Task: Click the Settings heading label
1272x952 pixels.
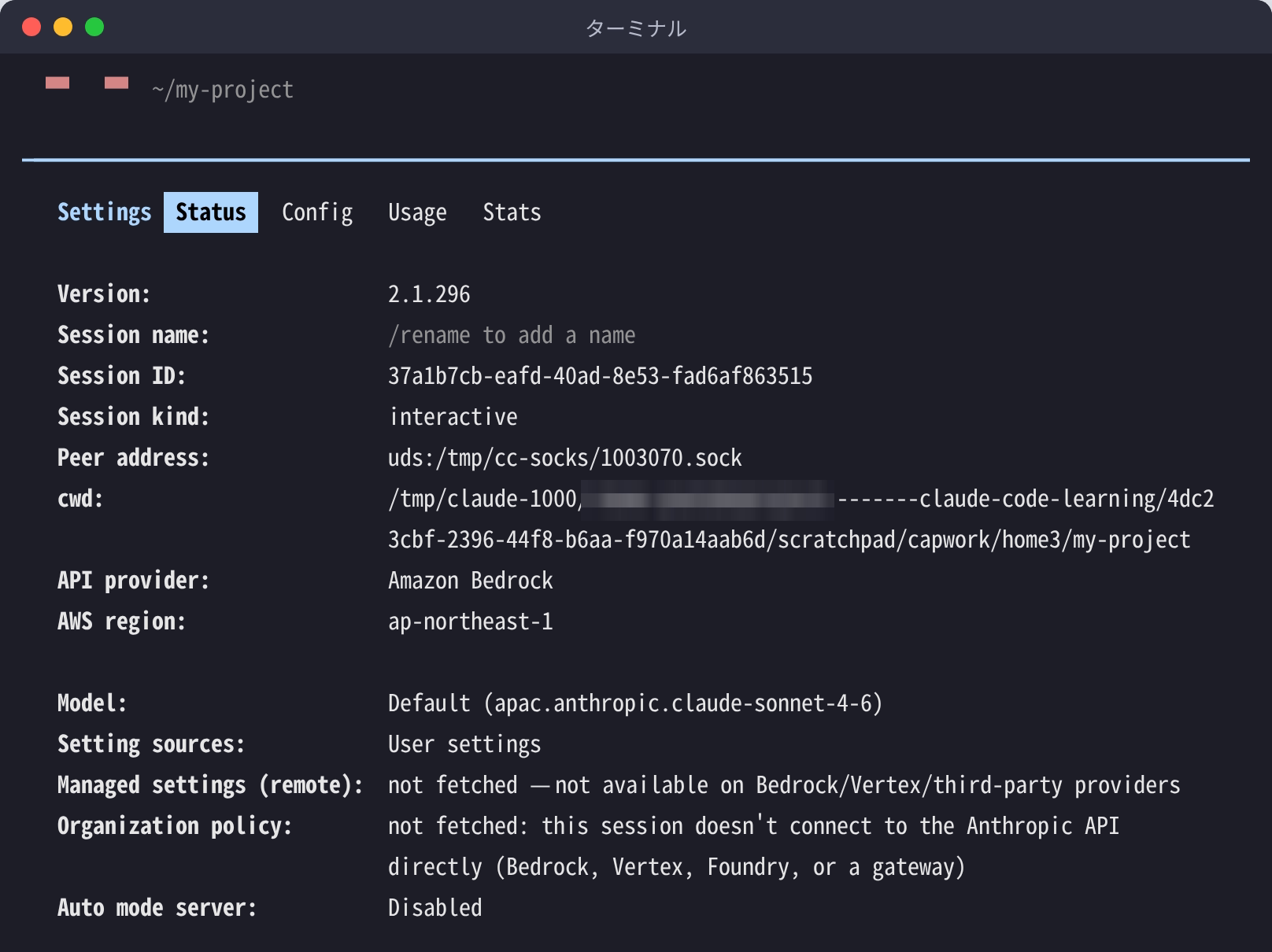Action: click(x=104, y=212)
